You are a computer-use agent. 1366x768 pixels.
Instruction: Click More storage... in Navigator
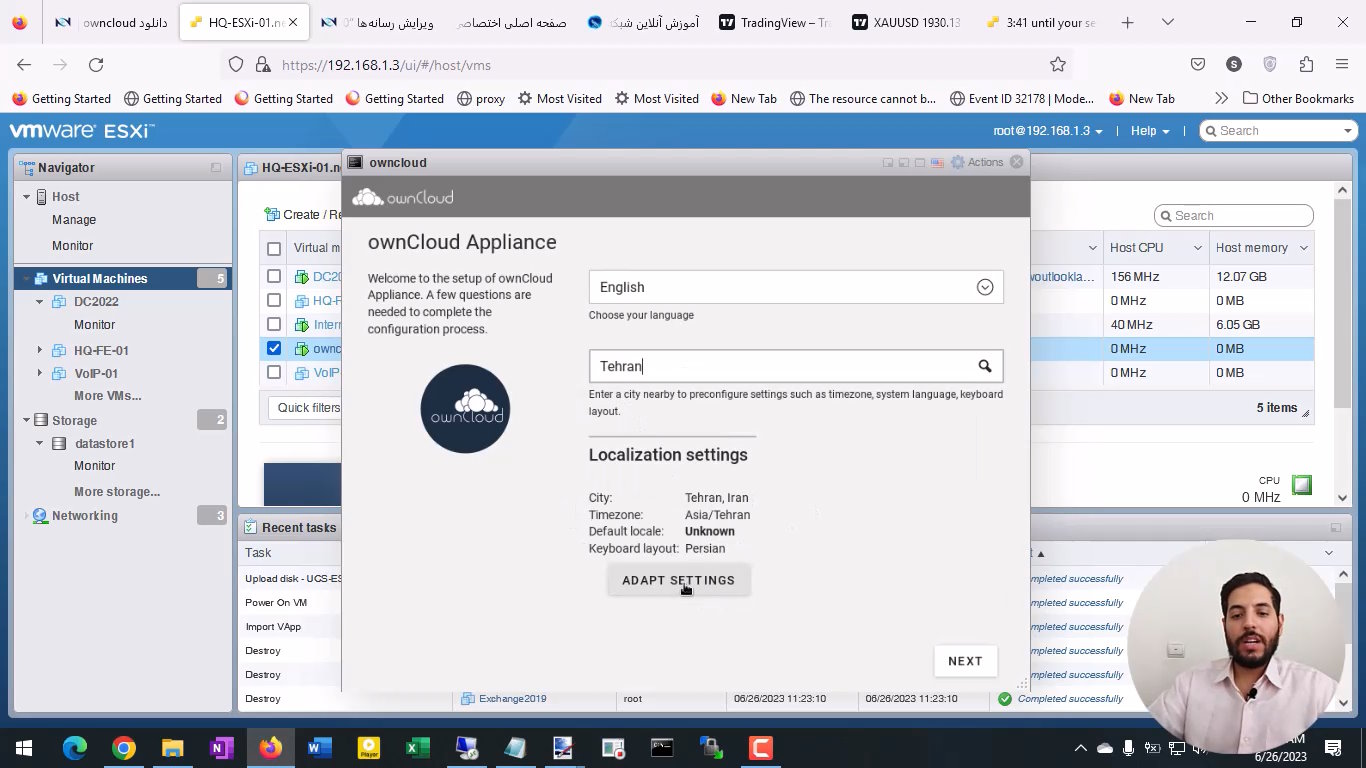(117, 491)
